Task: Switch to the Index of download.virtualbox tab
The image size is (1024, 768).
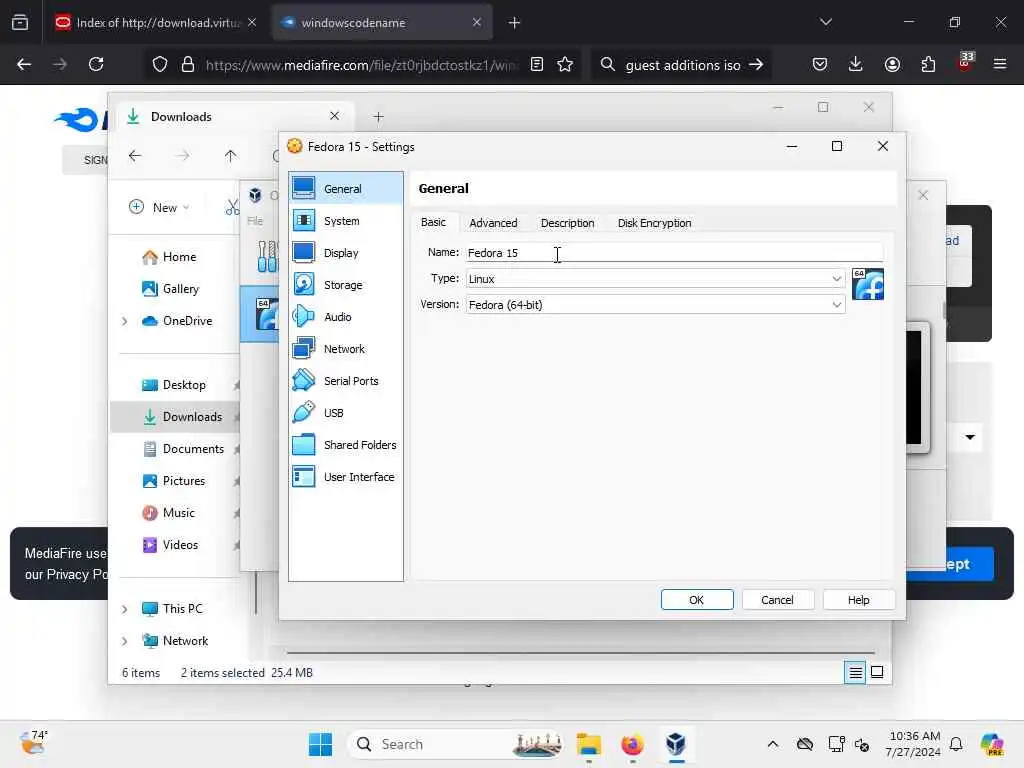Action: tap(155, 22)
